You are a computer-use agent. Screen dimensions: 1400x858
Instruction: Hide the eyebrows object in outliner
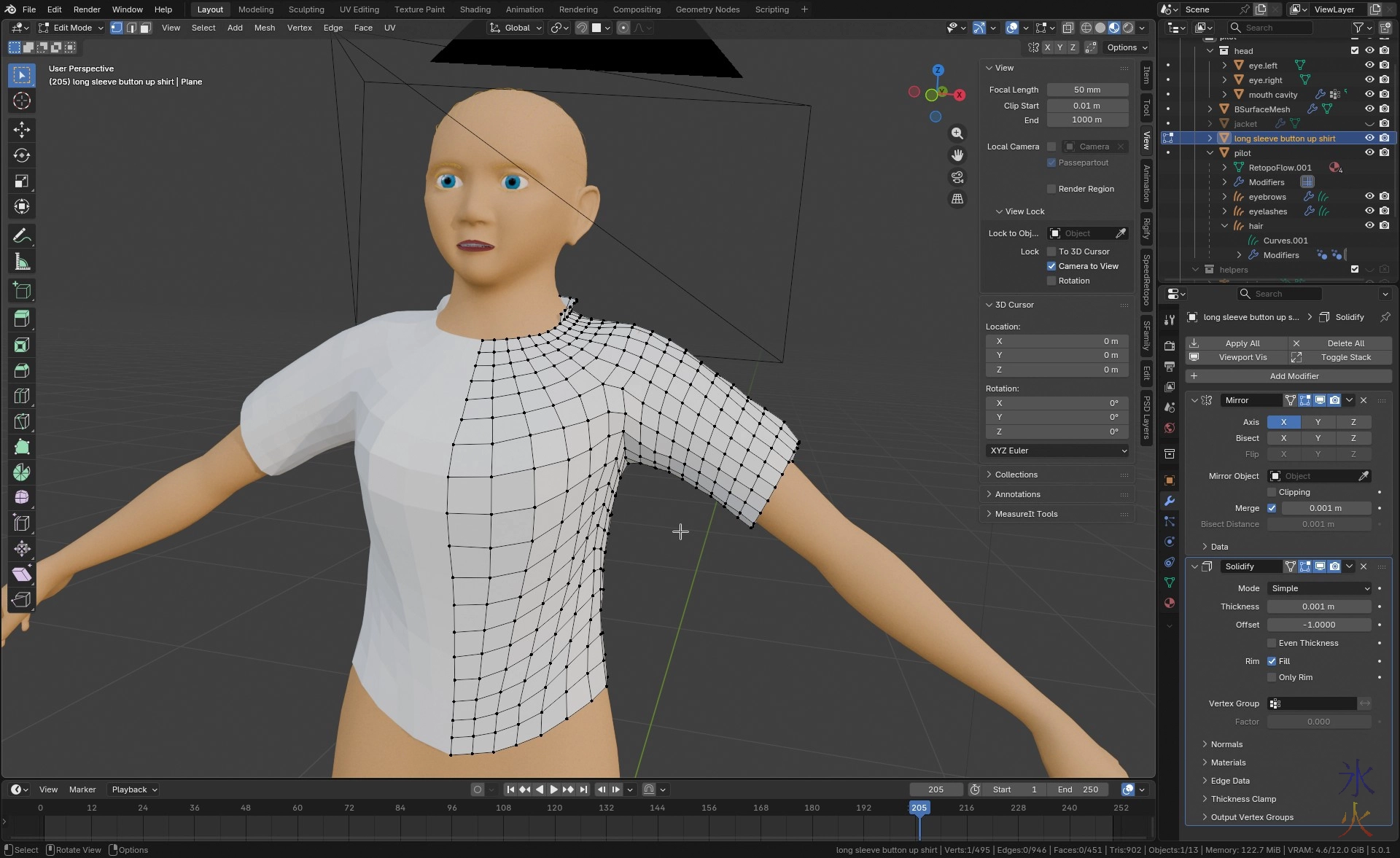click(x=1369, y=197)
